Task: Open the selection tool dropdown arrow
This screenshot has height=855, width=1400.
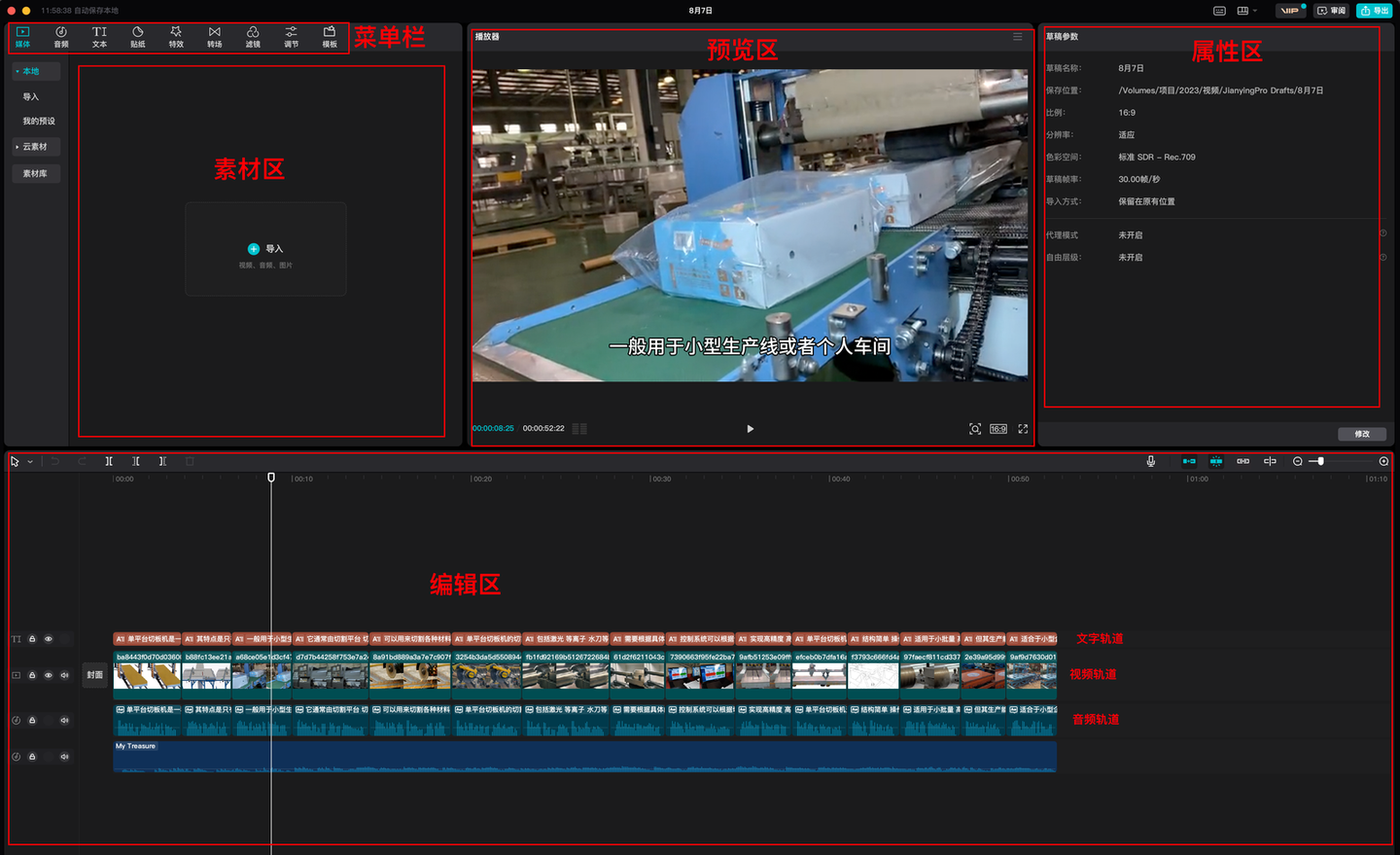Action: click(x=30, y=462)
